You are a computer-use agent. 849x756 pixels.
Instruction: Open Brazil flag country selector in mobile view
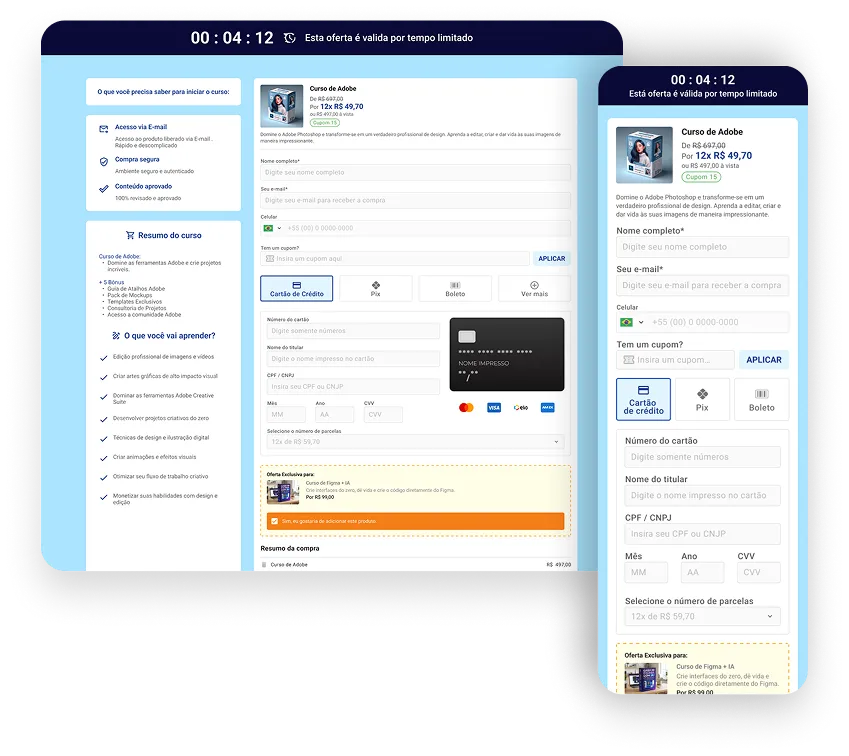(632, 322)
